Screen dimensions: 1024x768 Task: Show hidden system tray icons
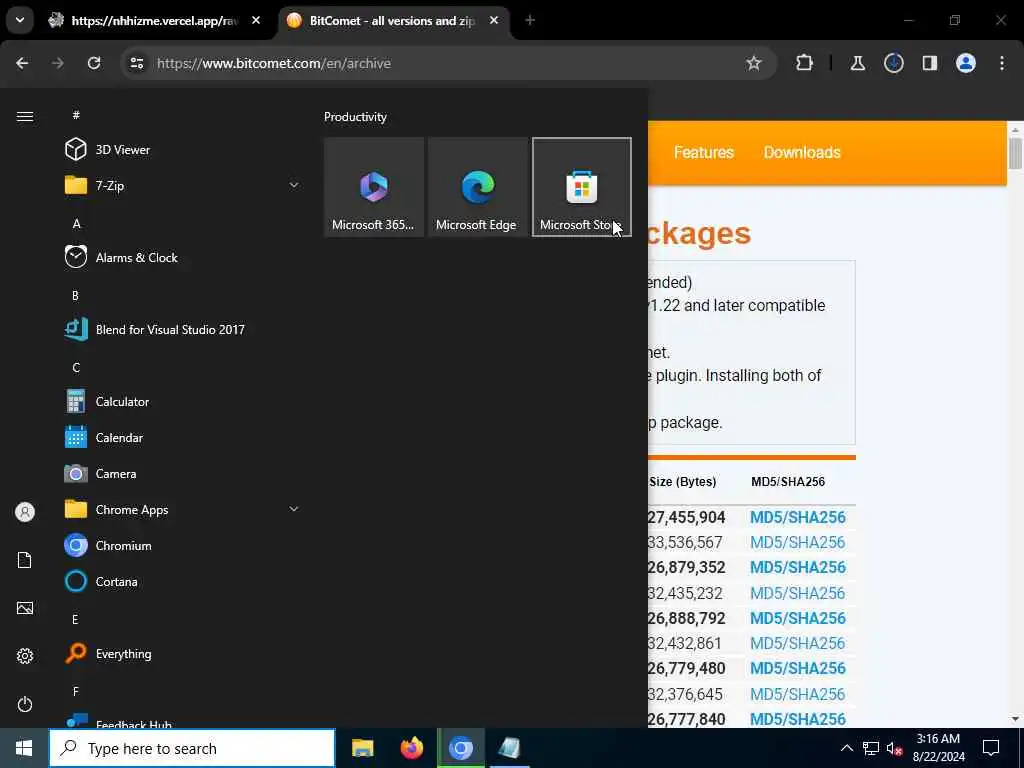click(x=846, y=748)
